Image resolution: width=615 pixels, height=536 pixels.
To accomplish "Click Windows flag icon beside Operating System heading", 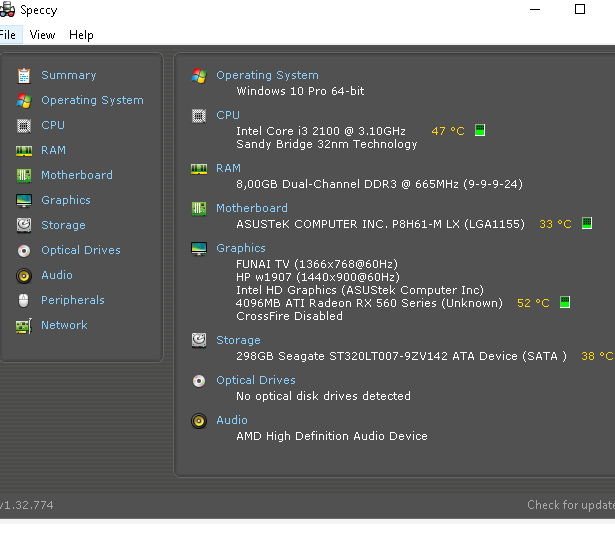I will tap(199, 76).
